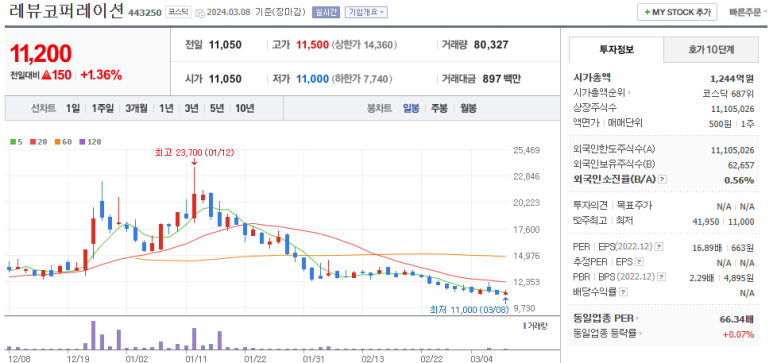Click the 거래량 value 80,327
This screenshot has height=363, width=773.
[491, 45]
